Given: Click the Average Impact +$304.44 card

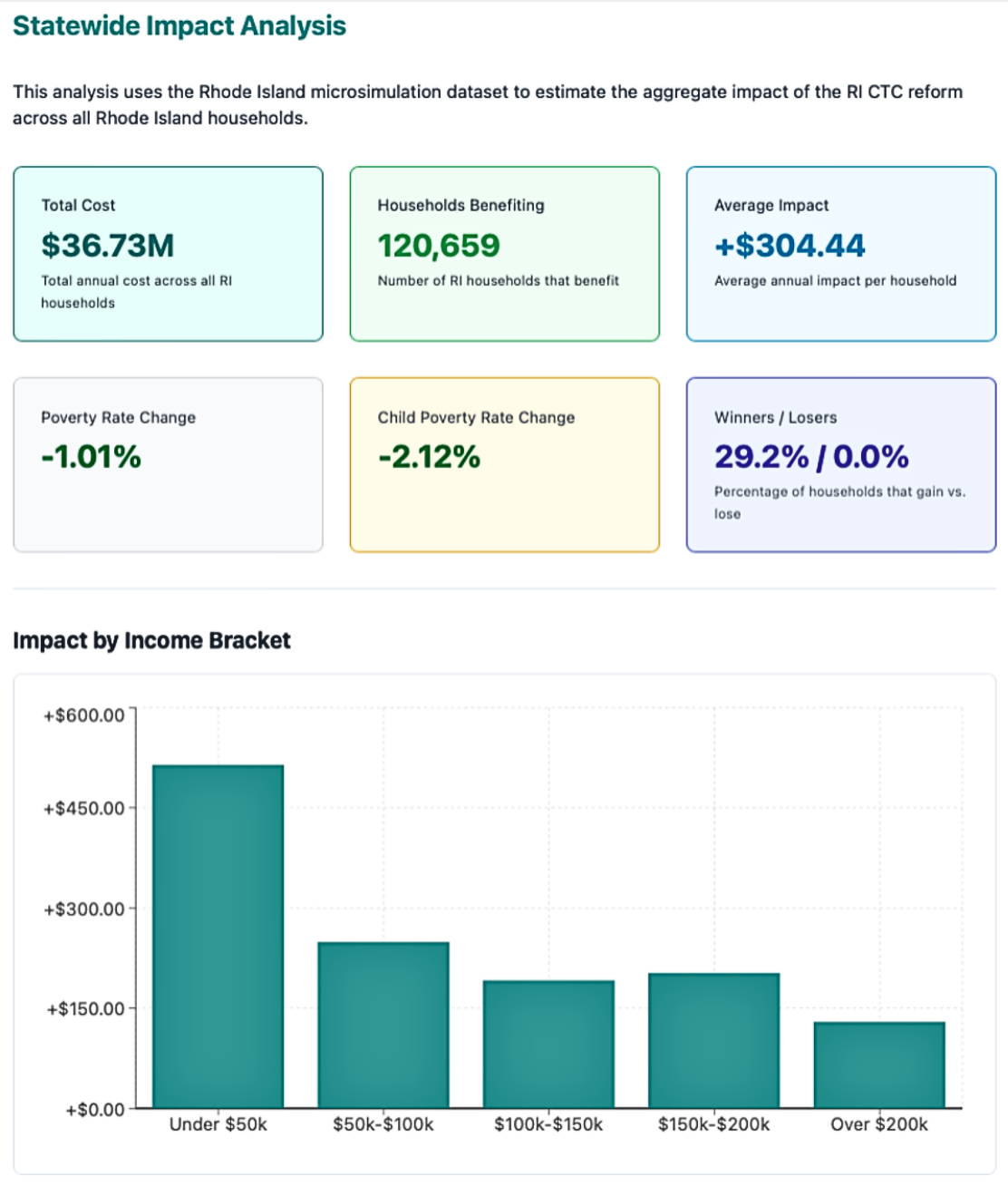Looking at the screenshot, I should (x=840, y=254).
